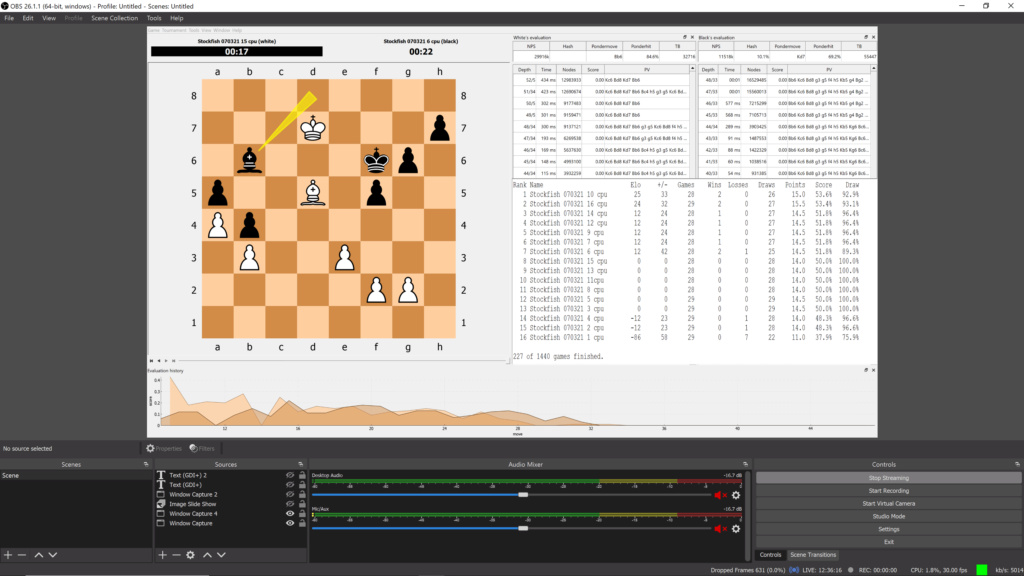Viewport: 1024px width, 576px height.
Task: Click the LIVE: 12:36:16 status text
Action: (822, 570)
